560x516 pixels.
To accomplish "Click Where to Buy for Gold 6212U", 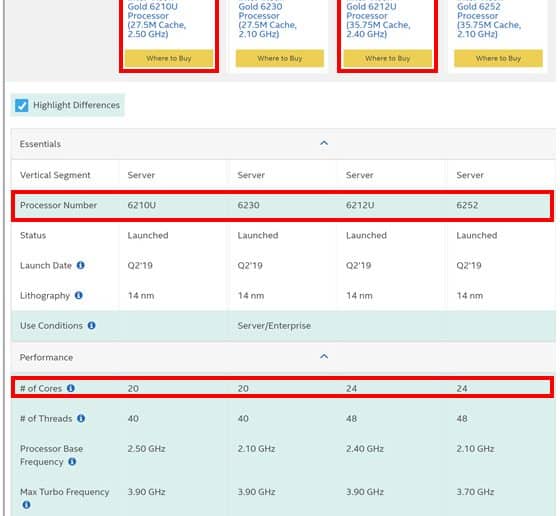I will click(388, 58).
